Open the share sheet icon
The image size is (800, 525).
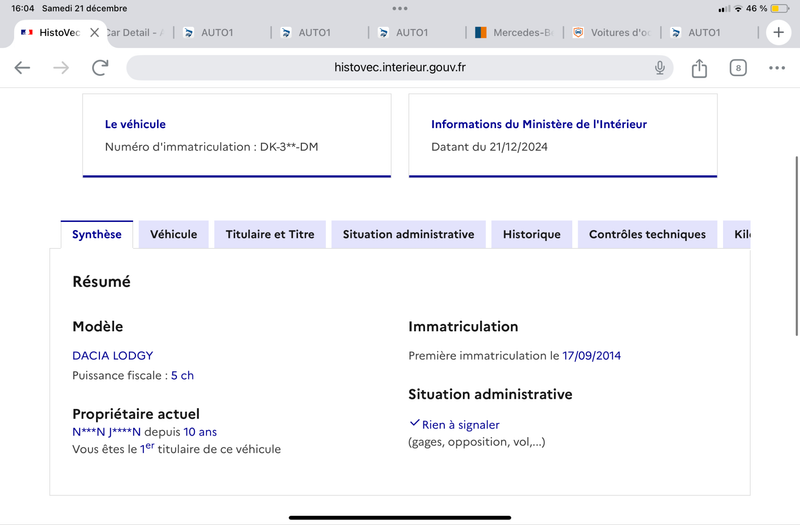coord(699,68)
